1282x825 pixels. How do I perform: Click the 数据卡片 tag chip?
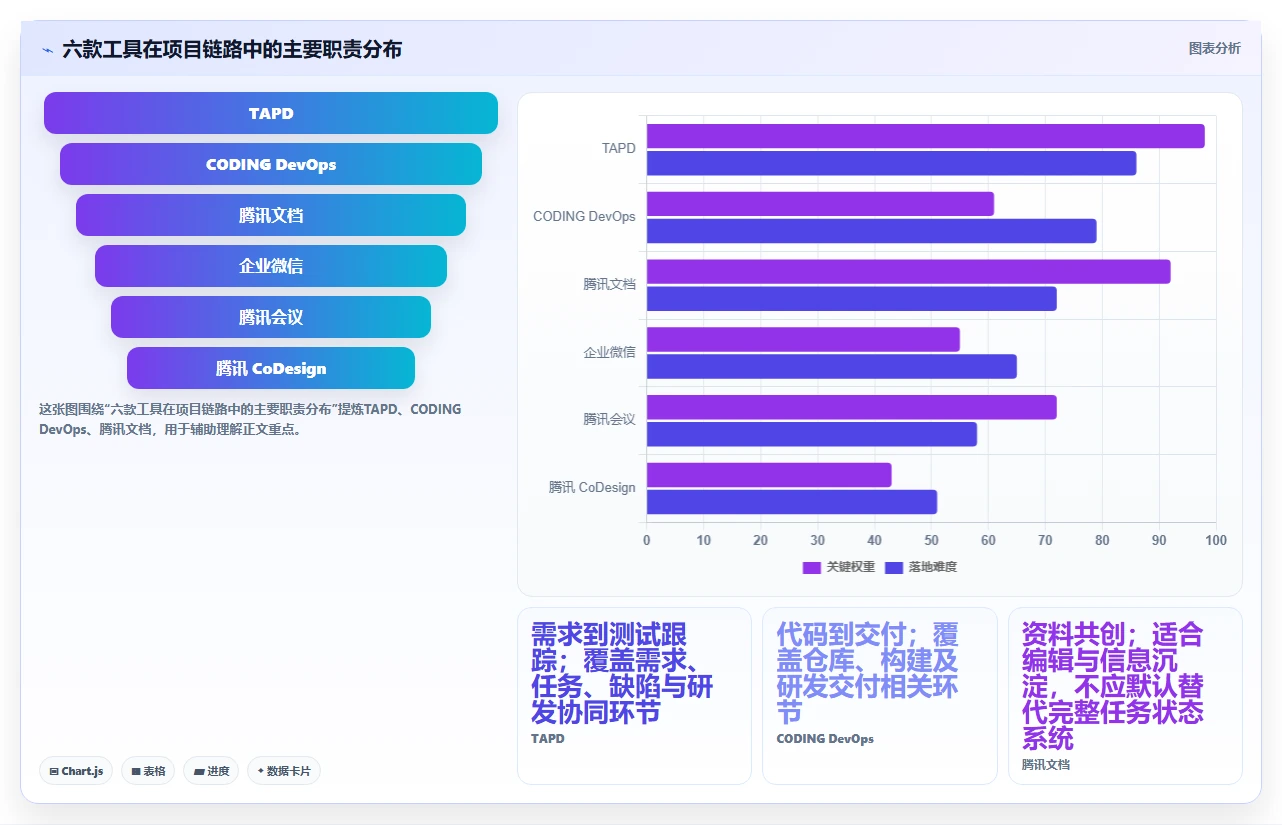(x=284, y=771)
